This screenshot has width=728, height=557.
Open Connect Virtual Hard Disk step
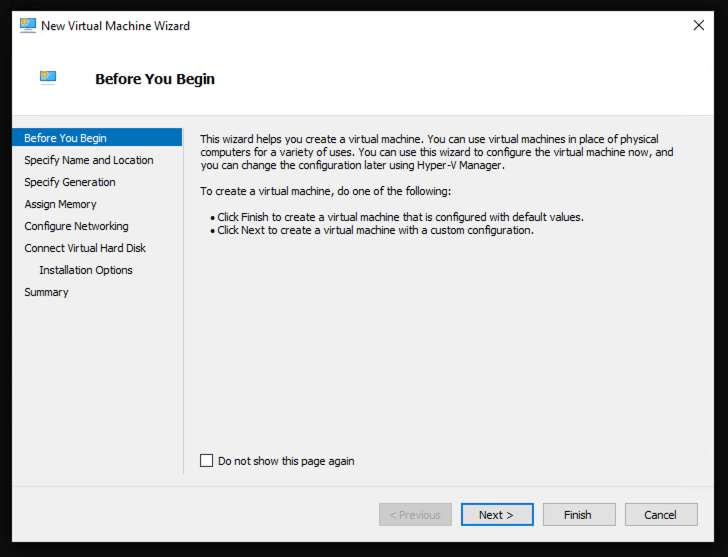(x=85, y=248)
